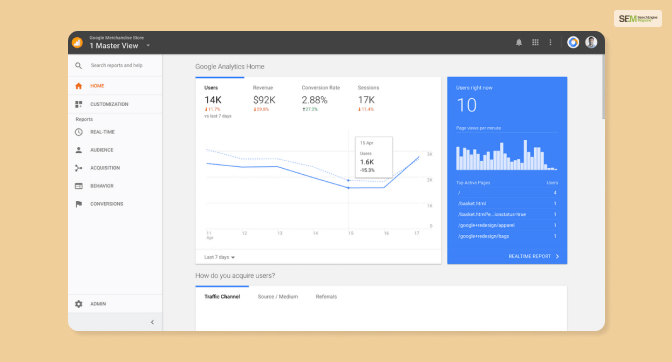Screen dimensions: 672x362
Task: Click the $92K Revenue value
Action: [264, 100]
